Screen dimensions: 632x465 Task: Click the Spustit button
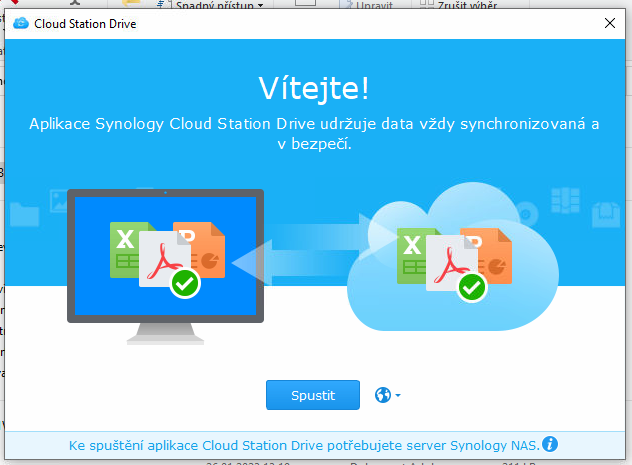(313, 394)
